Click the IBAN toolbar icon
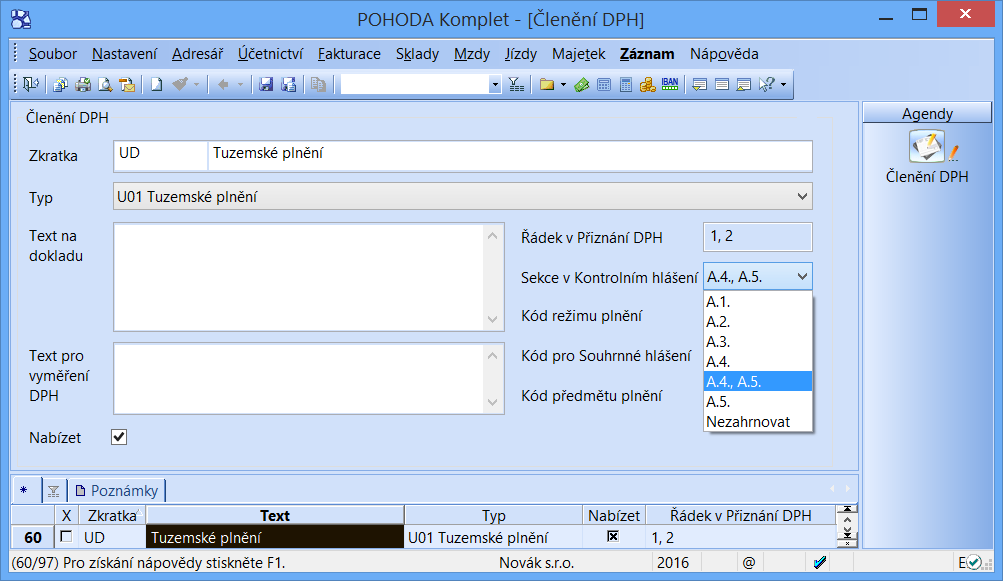The width and height of the screenshot is (1003, 581). (x=670, y=85)
